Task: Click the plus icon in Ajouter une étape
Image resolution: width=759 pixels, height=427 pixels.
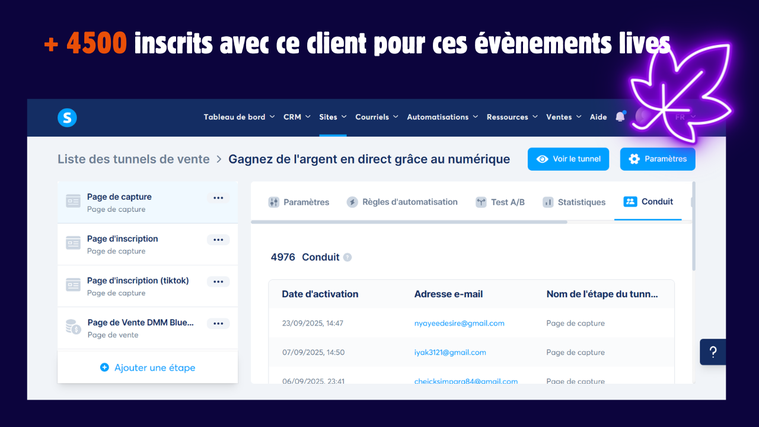Action: 104,367
